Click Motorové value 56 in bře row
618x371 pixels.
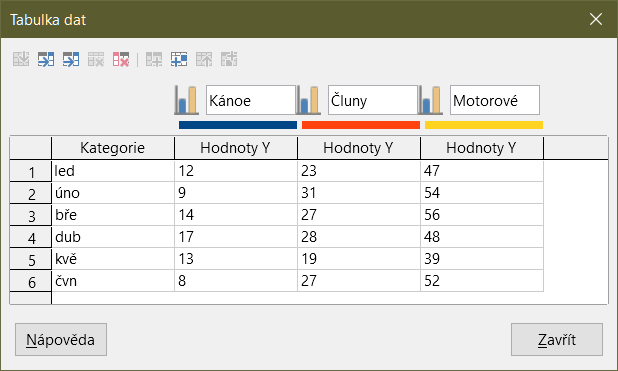click(x=482, y=215)
